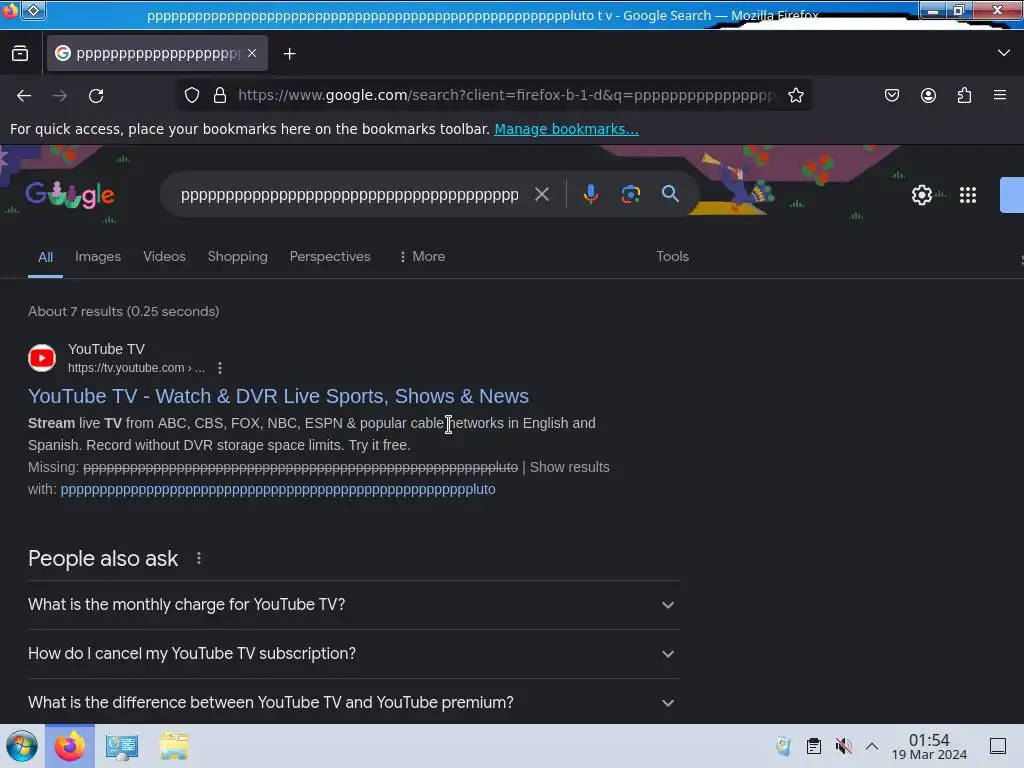Click inside the Google search text field

349,195
